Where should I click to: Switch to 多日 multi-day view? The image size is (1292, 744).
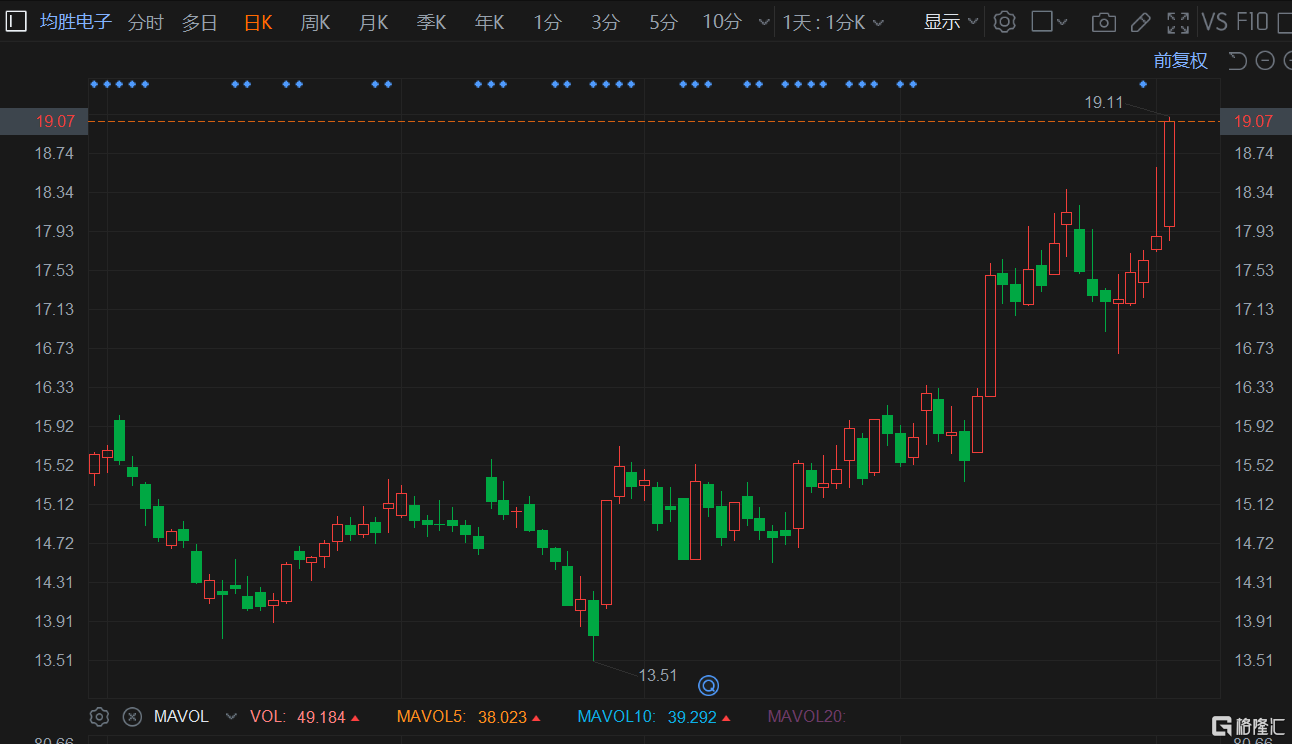(x=199, y=22)
